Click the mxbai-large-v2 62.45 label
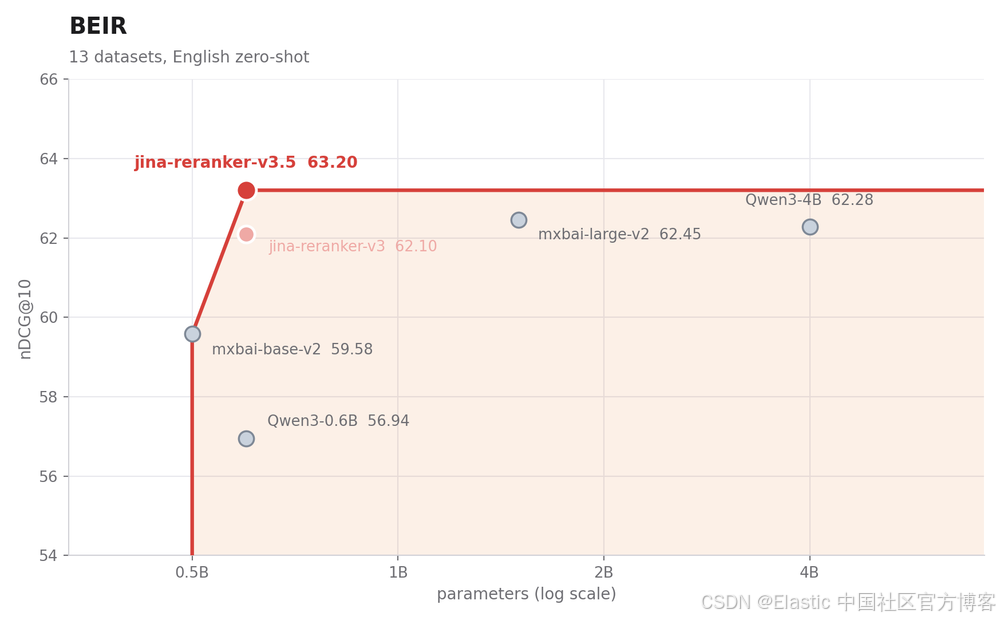Viewport: 1000px width, 620px height. pyautogui.click(x=619, y=234)
